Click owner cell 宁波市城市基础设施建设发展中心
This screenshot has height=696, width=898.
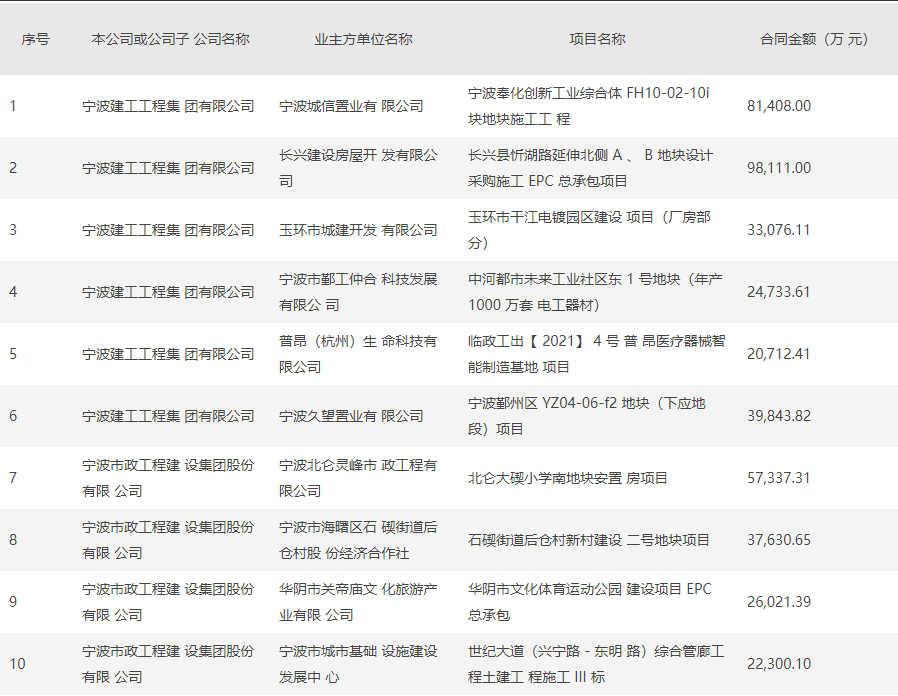358,663
